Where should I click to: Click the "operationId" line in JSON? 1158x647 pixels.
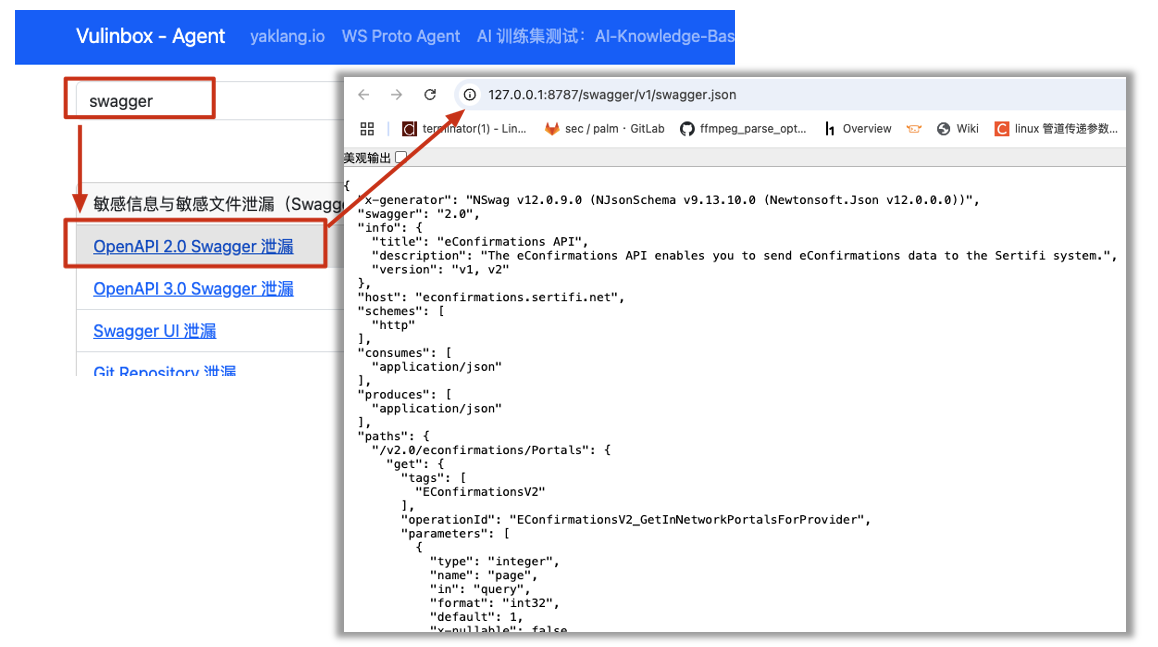(x=636, y=520)
